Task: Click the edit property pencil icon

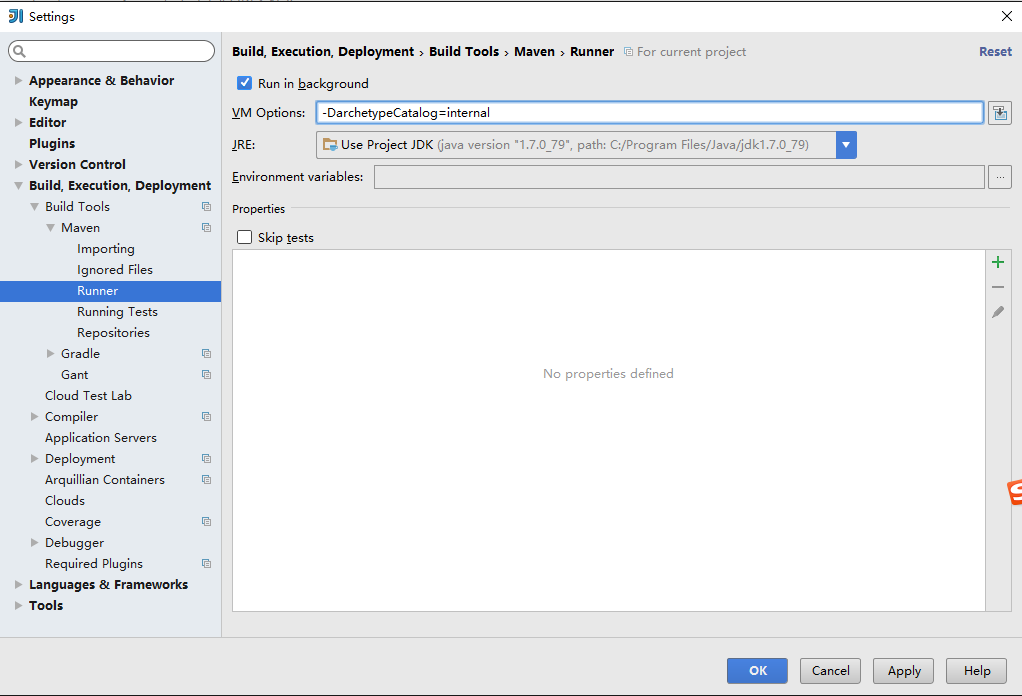Action: (997, 312)
